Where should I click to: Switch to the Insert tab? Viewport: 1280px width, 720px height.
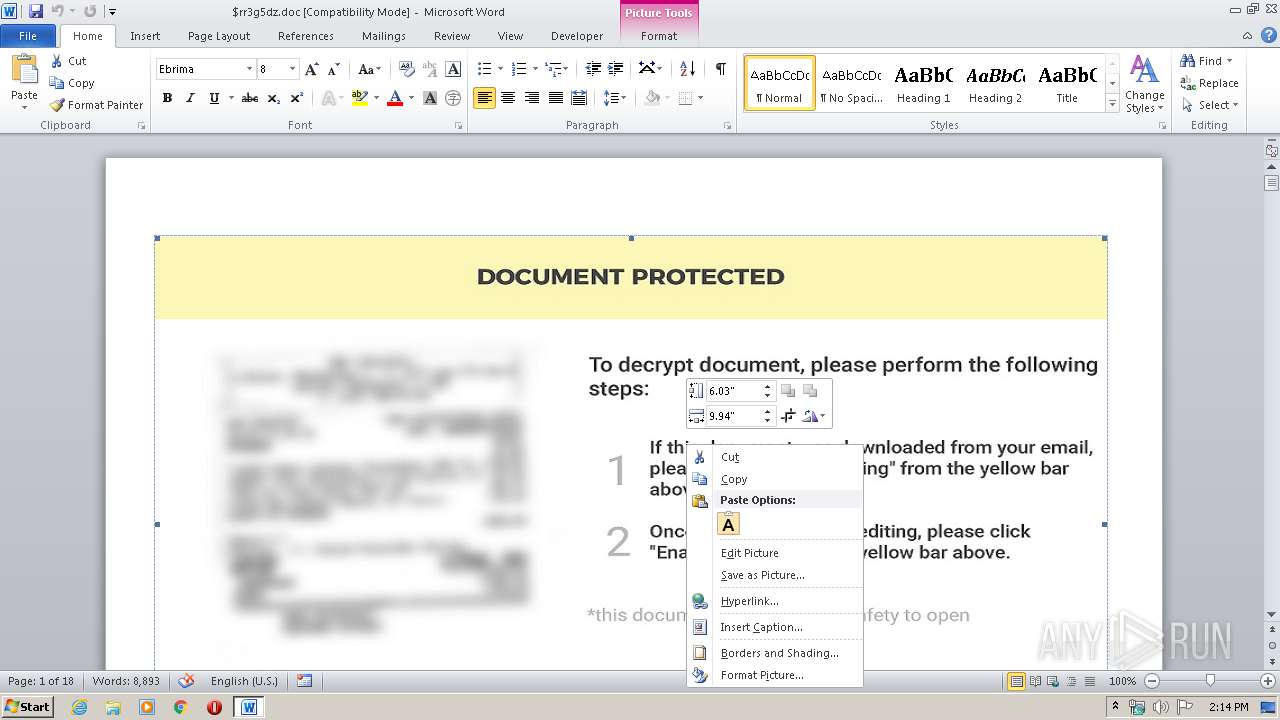[145, 36]
